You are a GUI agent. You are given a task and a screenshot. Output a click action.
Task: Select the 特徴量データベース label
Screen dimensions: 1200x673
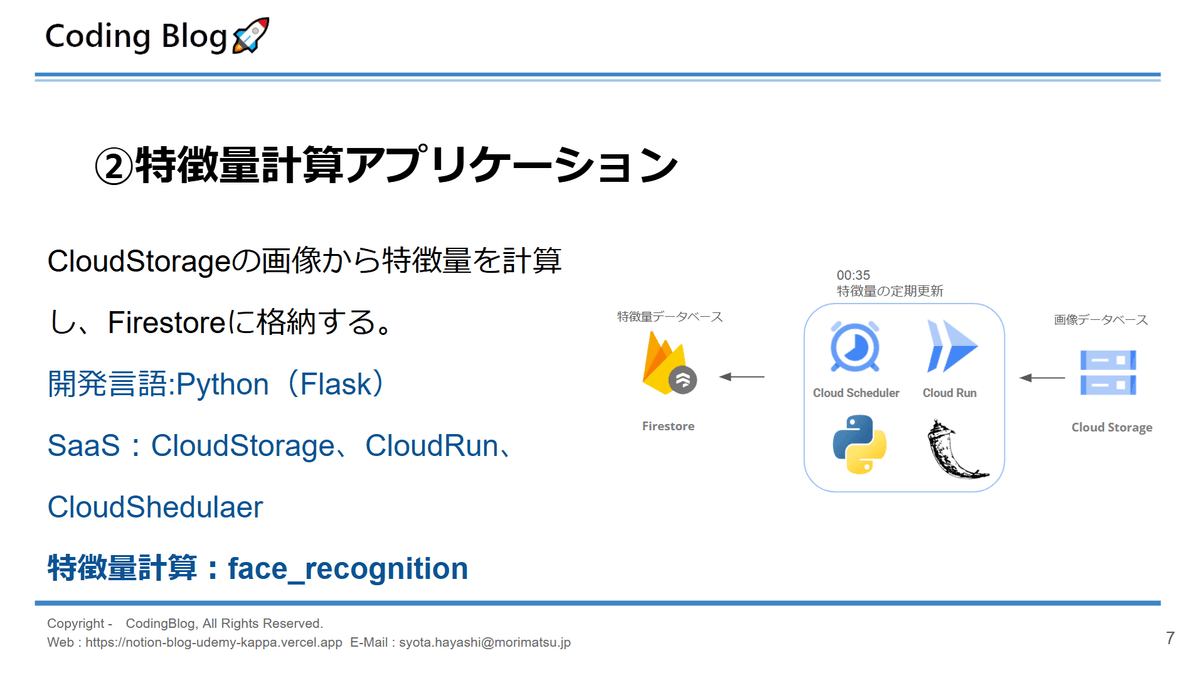click(x=669, y=317)
